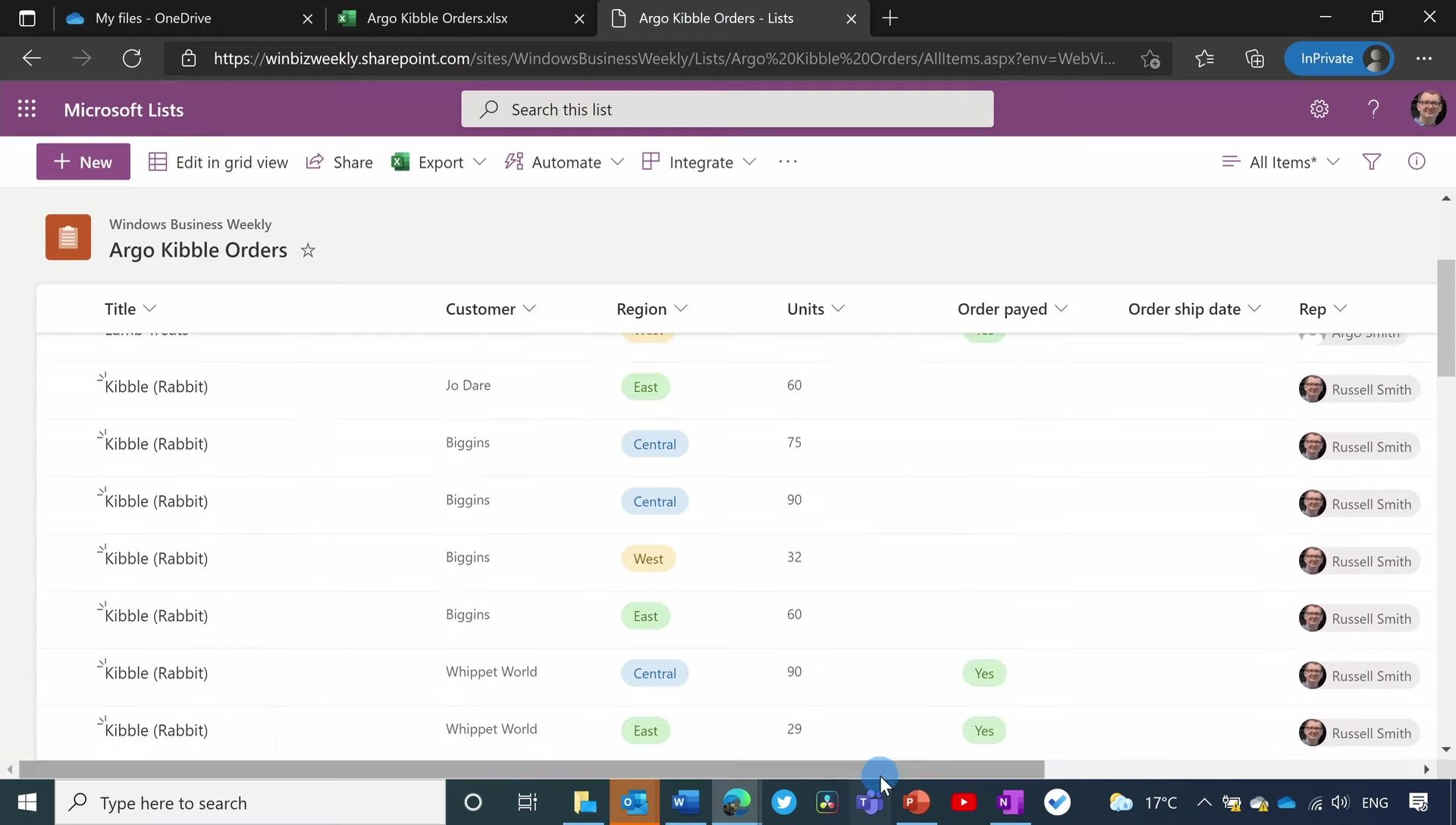This screenshot has width=1456, height=825.
Task: Open the InPrivate profile button
Action: coord(1339,58)
